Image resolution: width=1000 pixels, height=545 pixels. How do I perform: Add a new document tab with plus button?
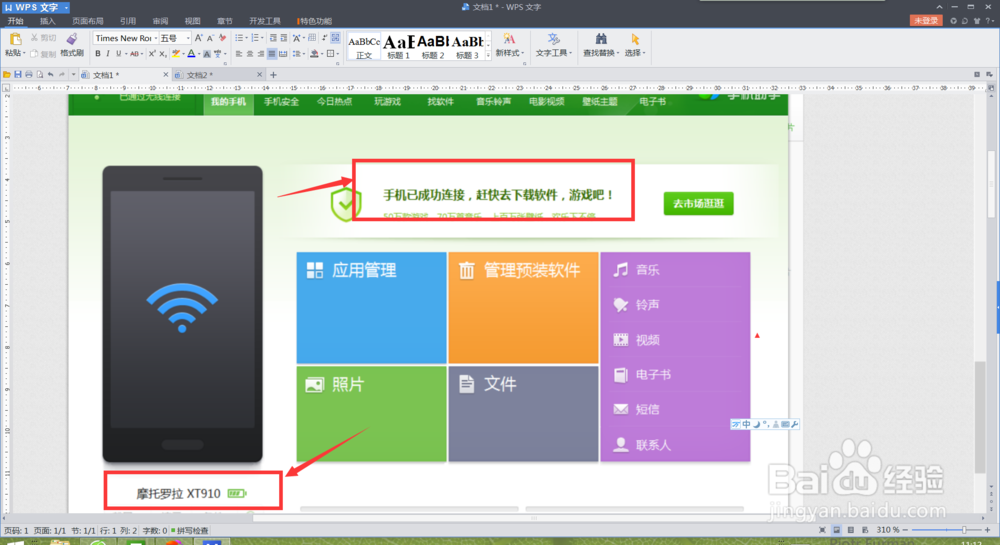274,75
